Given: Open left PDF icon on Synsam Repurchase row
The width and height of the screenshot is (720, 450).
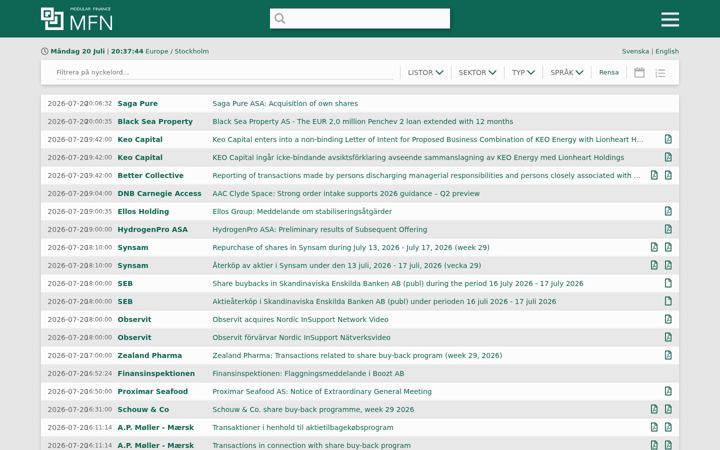Looking at the screenshot, I should point(654,247).
